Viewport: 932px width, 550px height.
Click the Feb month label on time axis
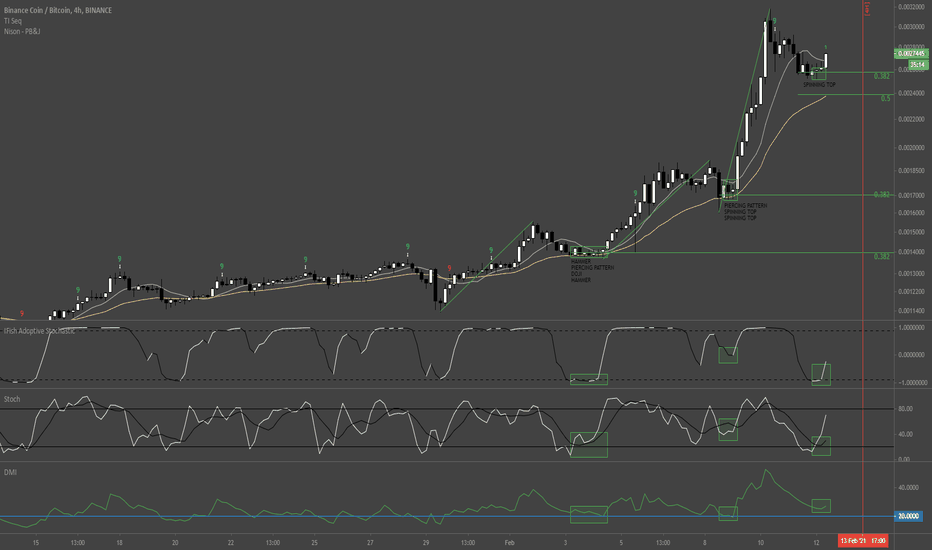(x=509, y=543)
